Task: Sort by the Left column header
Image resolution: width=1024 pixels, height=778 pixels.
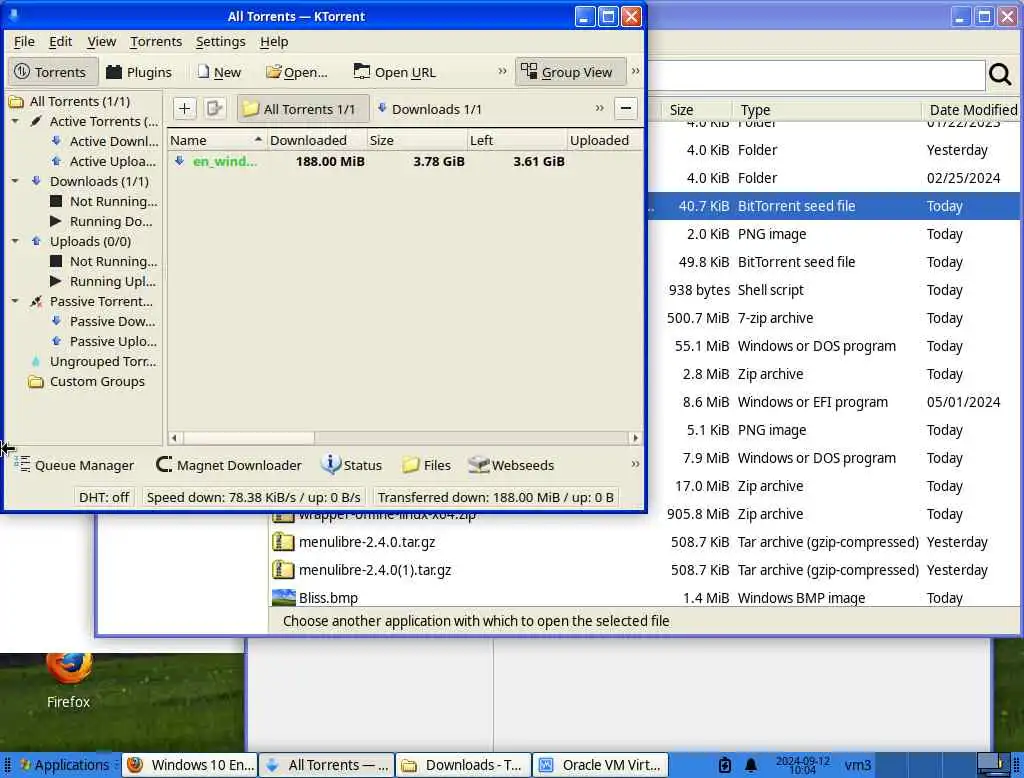Action: [x=516, y=140]
